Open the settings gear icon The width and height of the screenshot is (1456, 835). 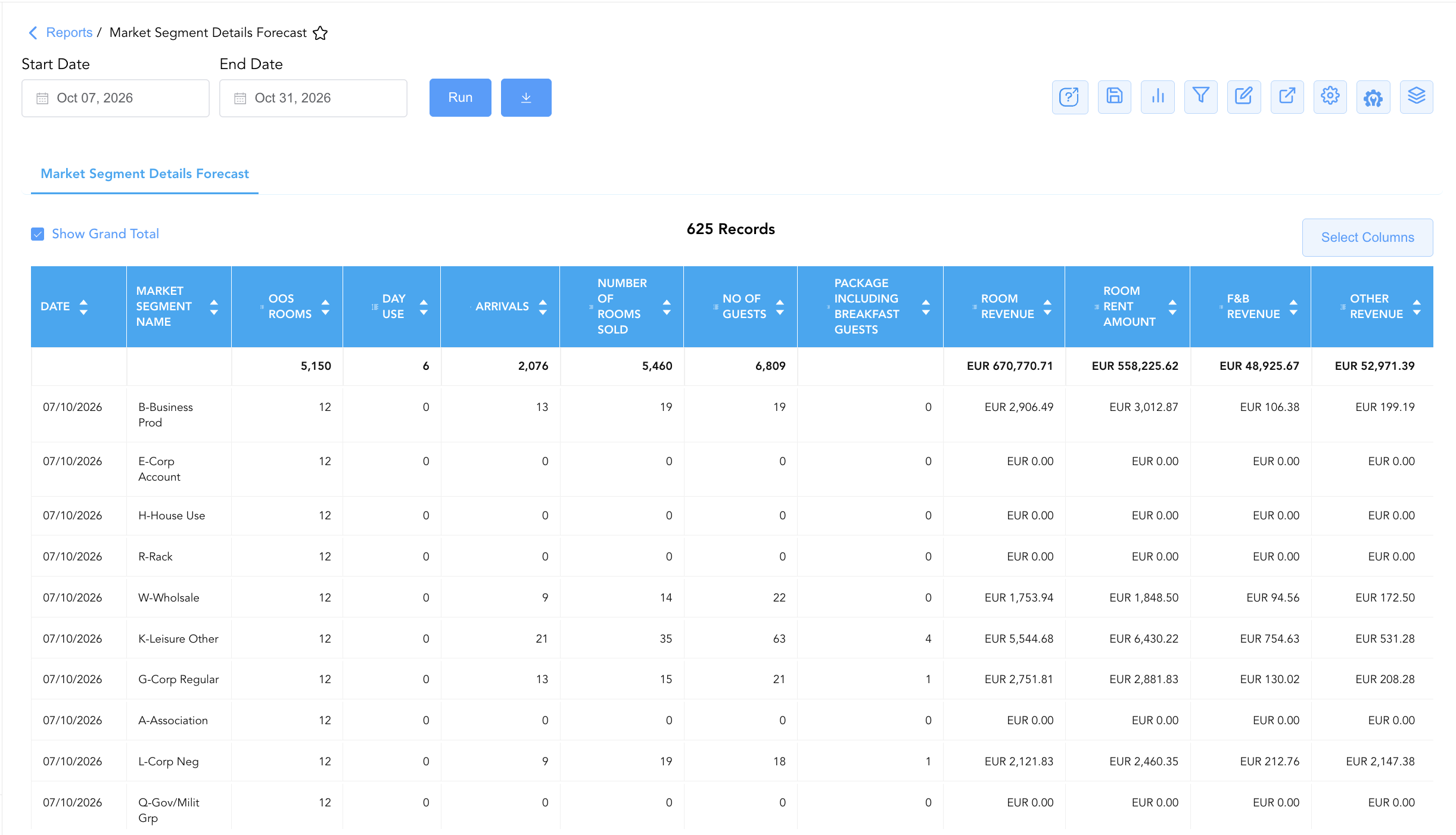(x=1330, y=97)
